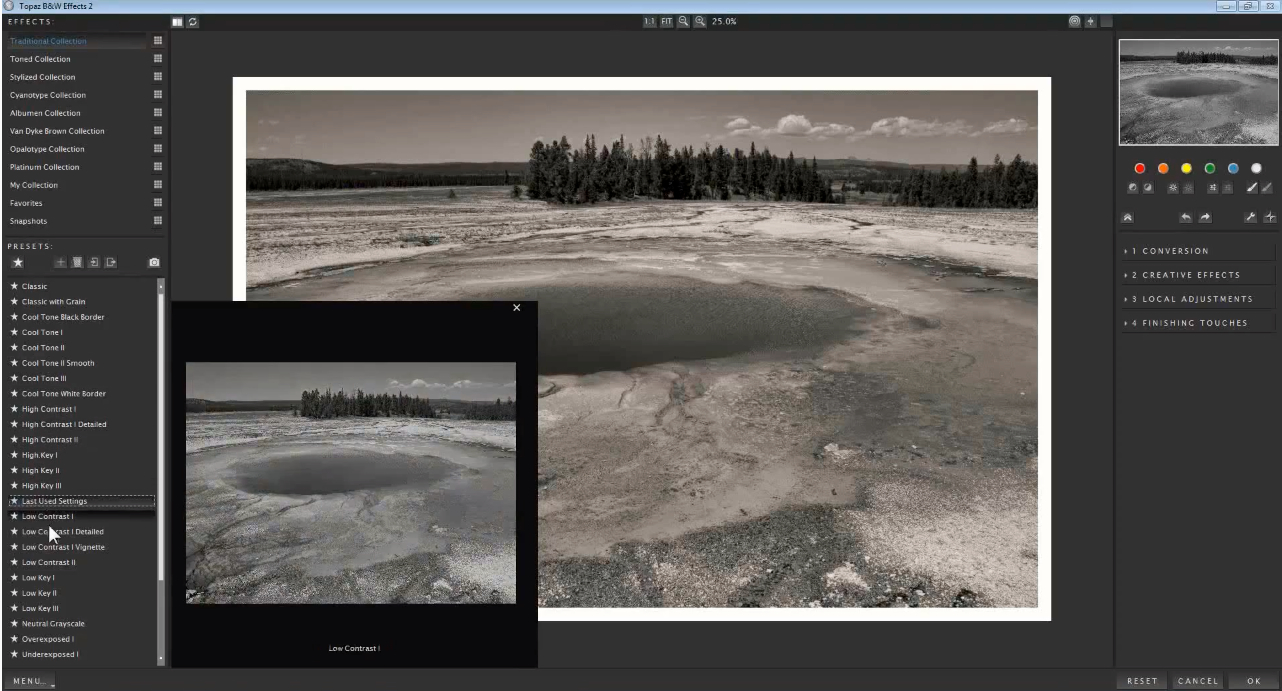Click the FIT zoom button
Image resolution: width=1282 pixels, height=691 pixels.
[667, 21]
